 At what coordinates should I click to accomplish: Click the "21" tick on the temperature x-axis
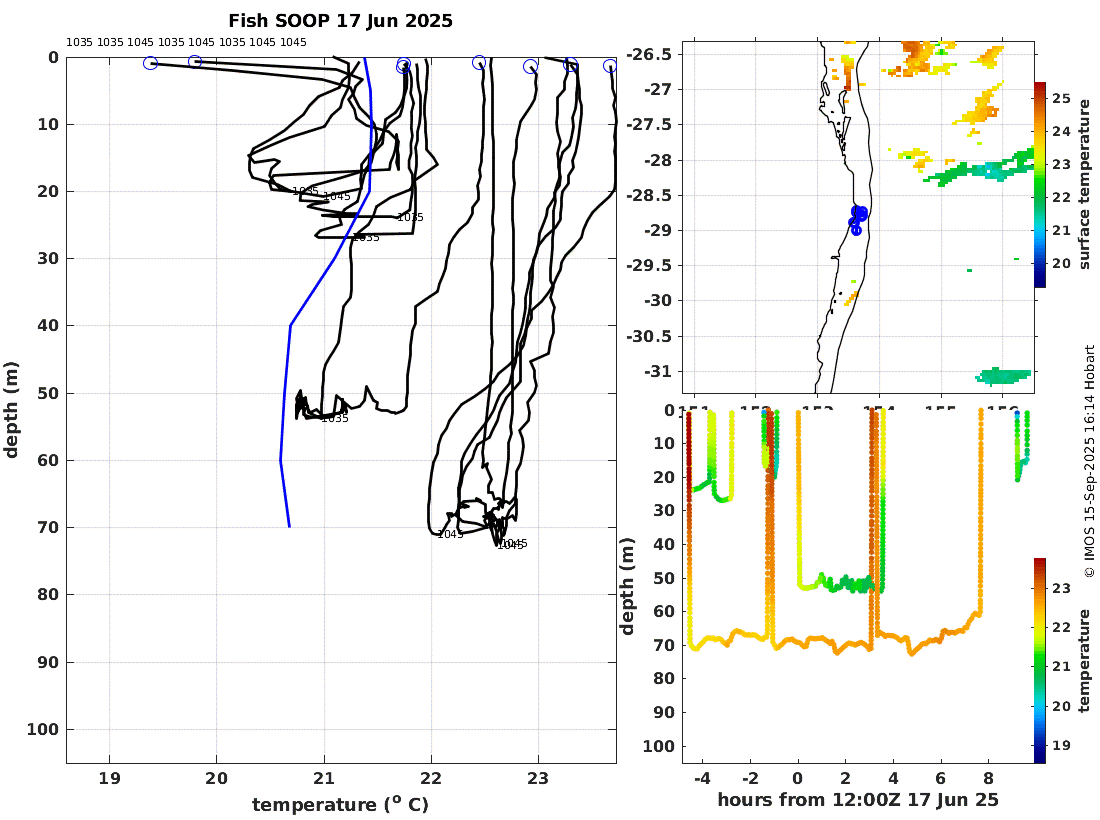(x=324, y=778)
